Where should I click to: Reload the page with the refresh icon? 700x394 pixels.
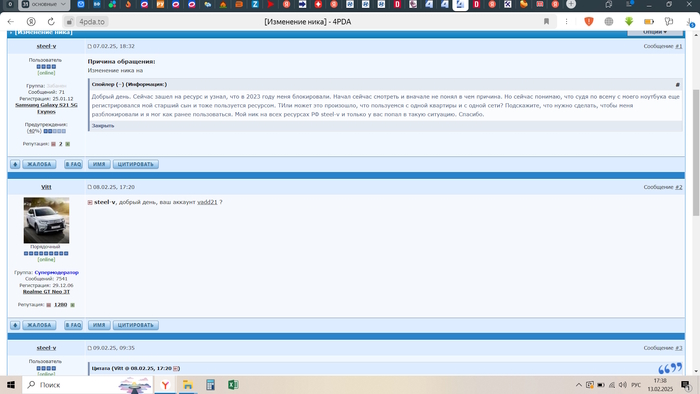tap(51, 21)
